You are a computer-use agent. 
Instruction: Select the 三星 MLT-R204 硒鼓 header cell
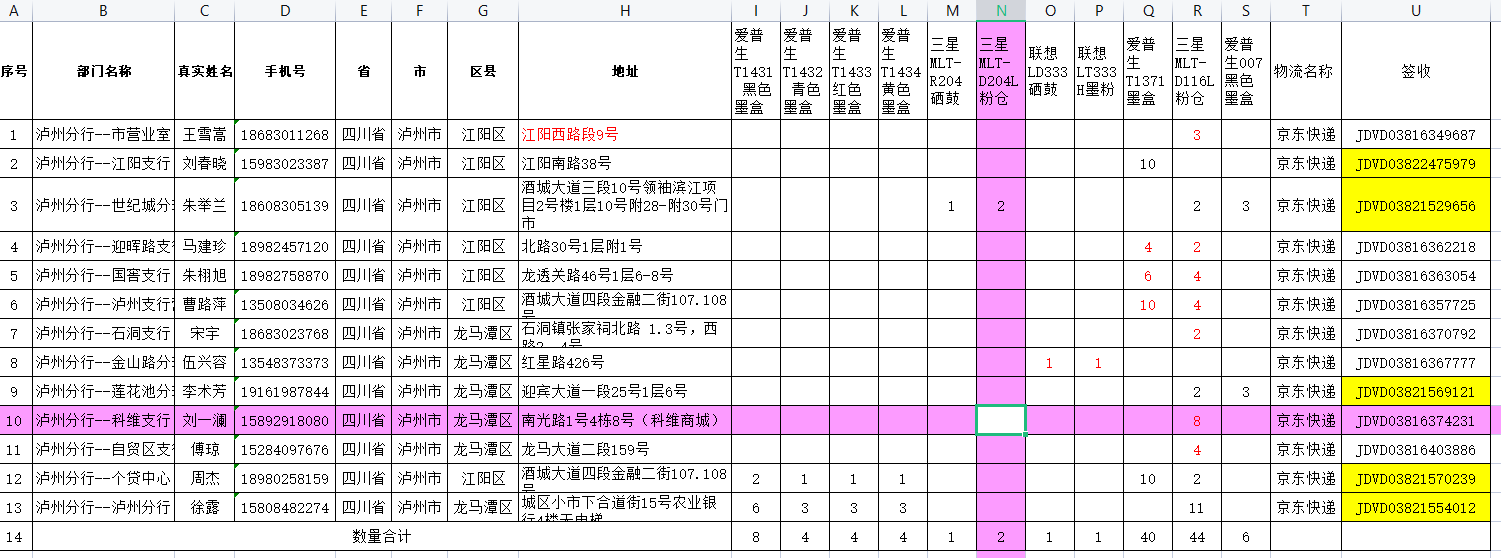click(x=952, y=71)
